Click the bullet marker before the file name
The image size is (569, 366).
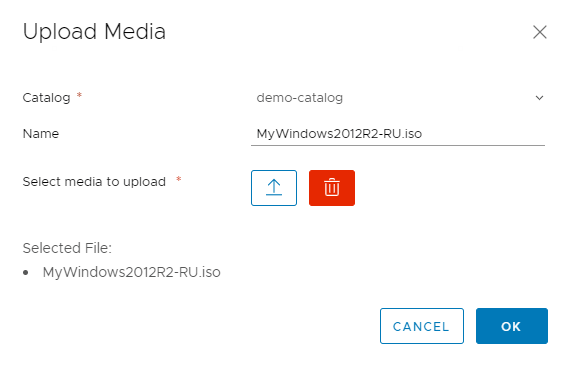point(25,272)
